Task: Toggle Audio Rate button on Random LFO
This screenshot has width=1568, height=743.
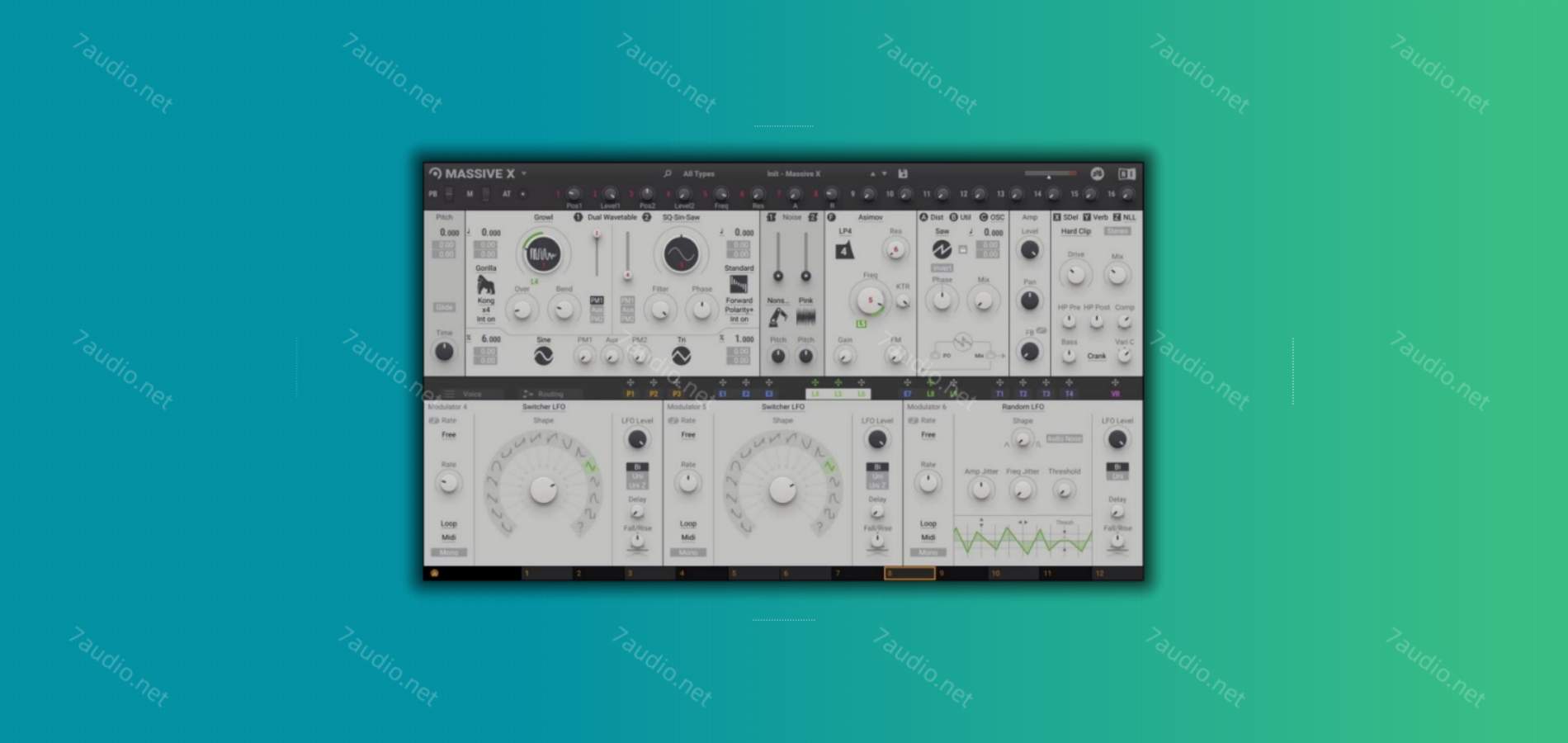Action: (x=1064, y=438)
